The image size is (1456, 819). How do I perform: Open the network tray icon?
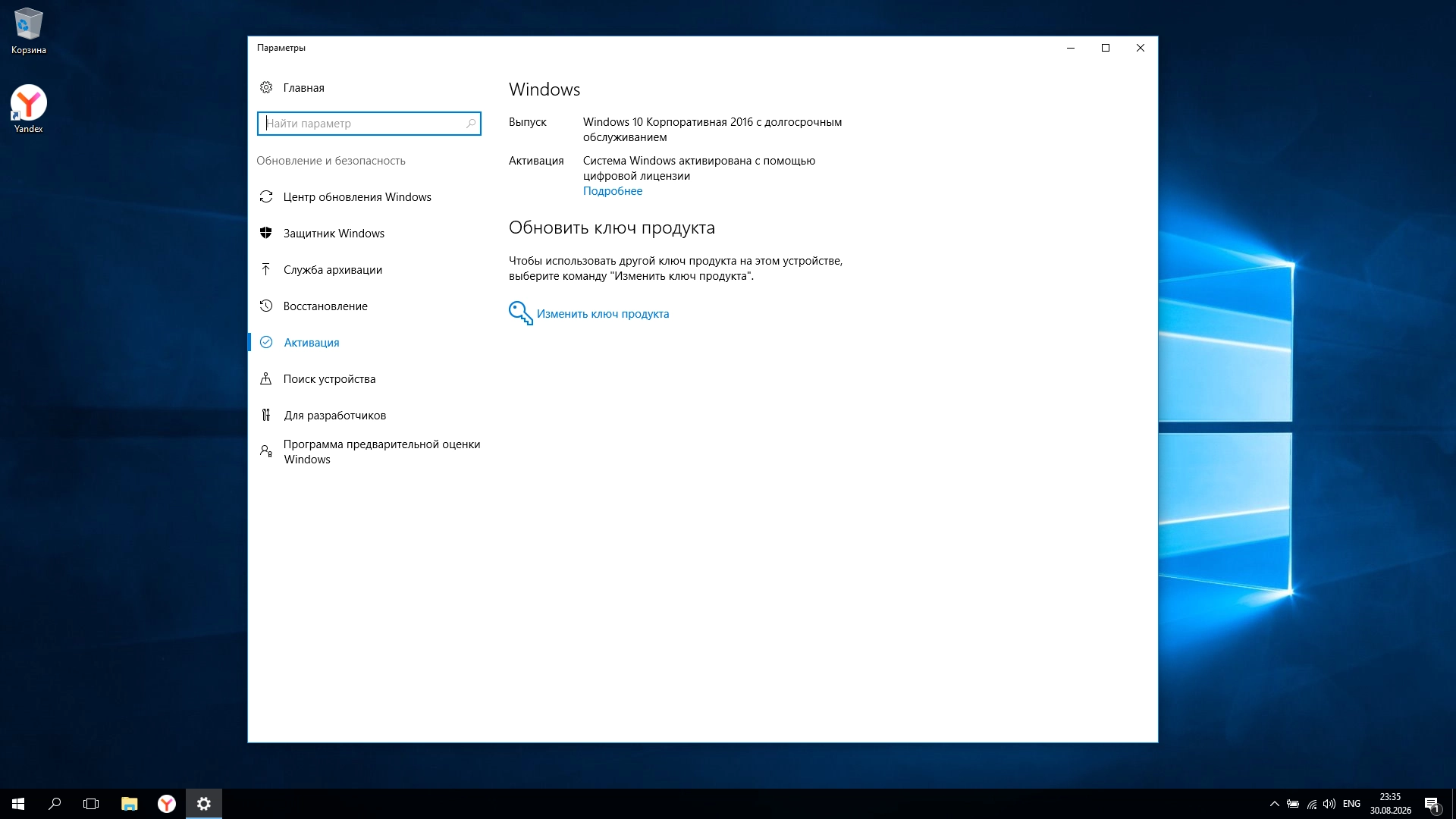point(1311,804)
